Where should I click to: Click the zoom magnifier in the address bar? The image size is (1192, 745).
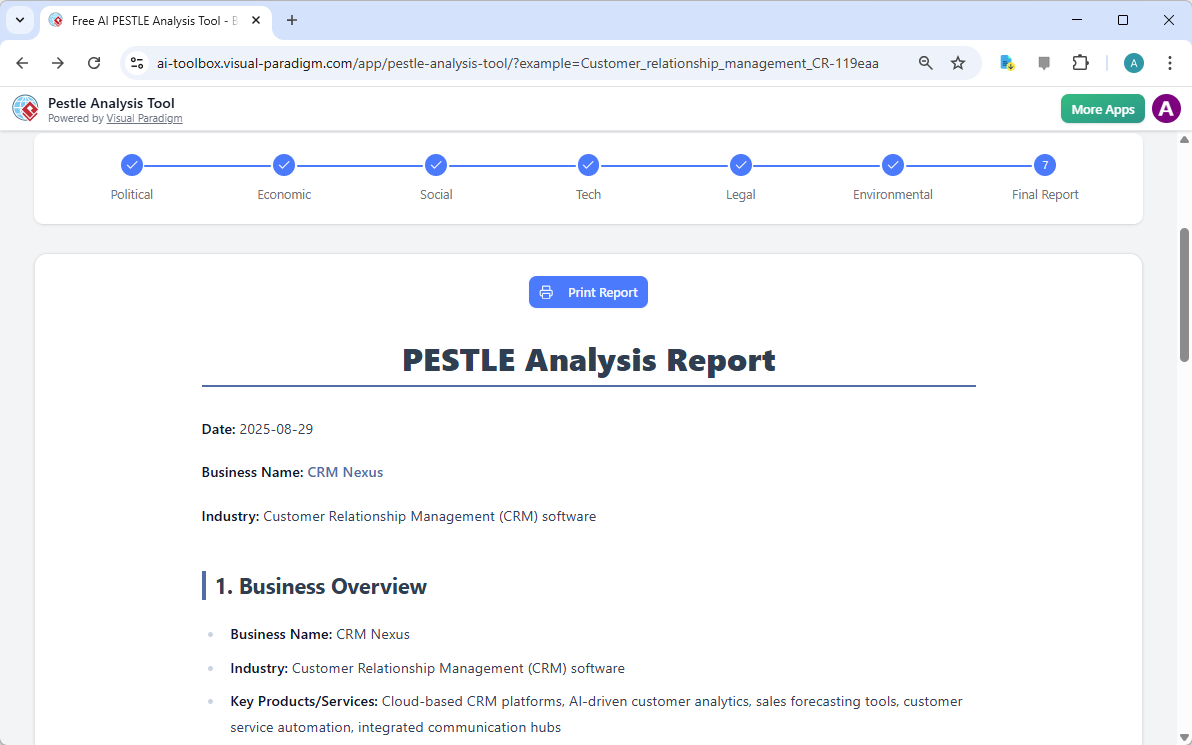click(x=925, y=62)
